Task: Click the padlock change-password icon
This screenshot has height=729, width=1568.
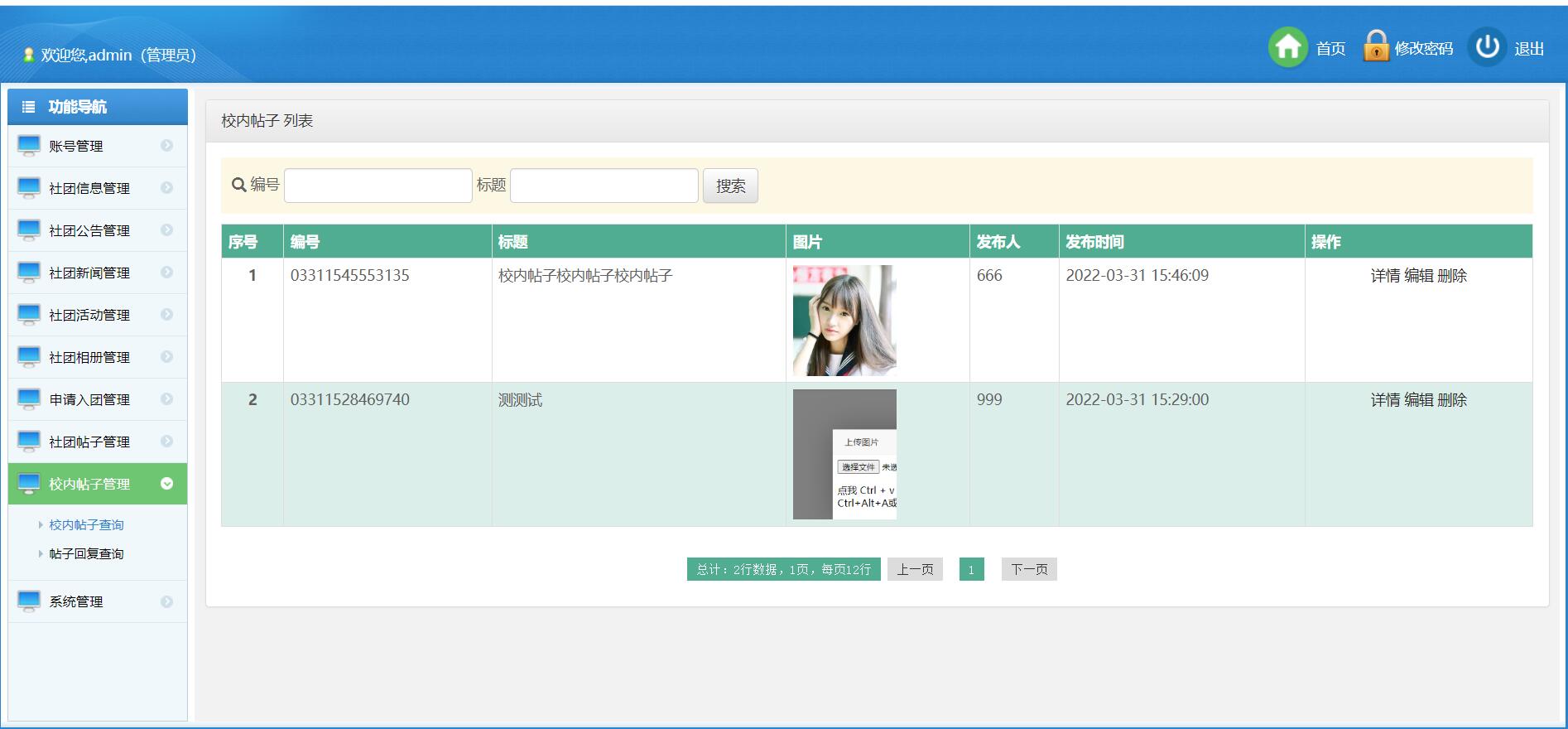Action: [x=1375, y=46]
